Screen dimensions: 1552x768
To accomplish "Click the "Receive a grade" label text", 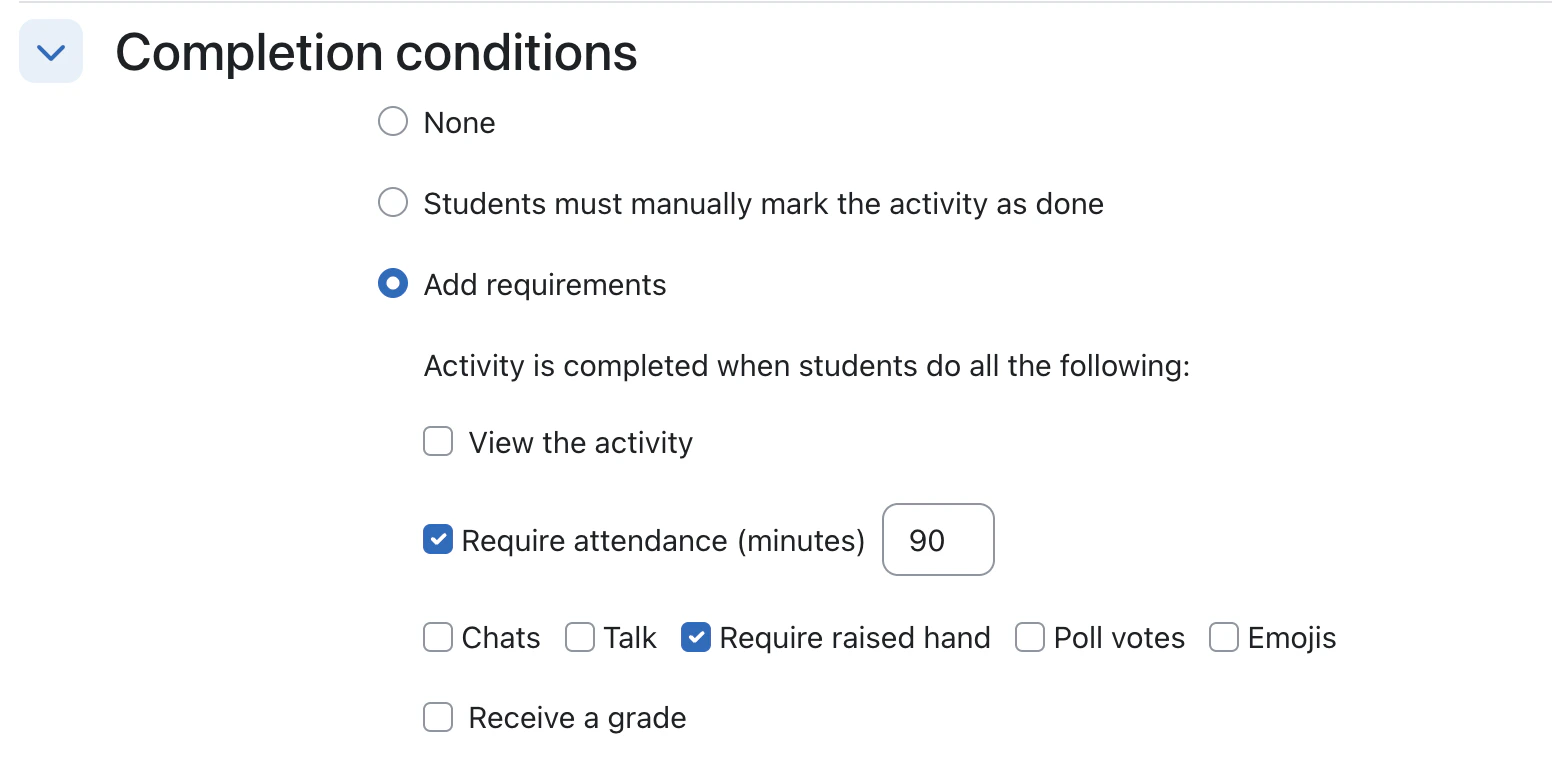I will tap(577, 717).
